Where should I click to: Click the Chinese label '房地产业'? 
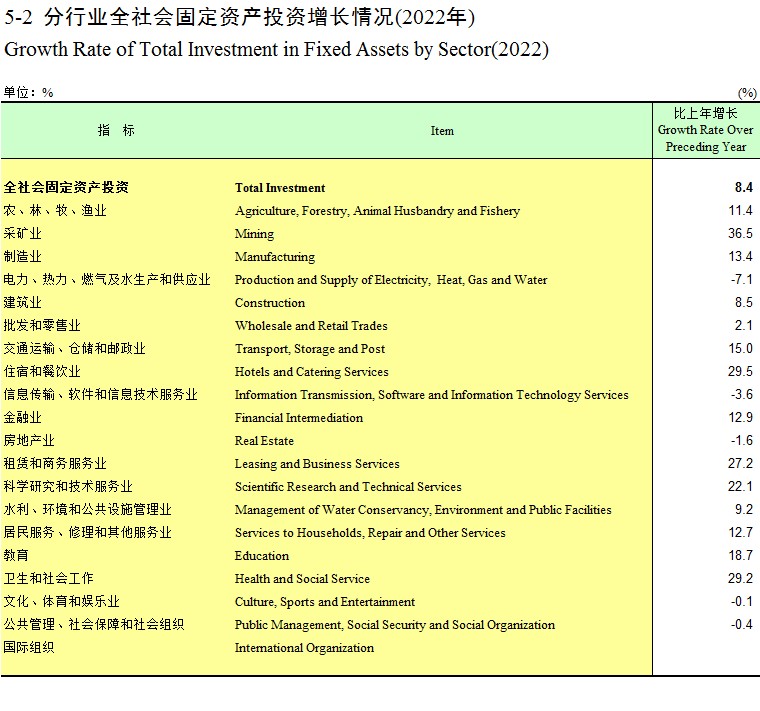(x=29, y=440)
